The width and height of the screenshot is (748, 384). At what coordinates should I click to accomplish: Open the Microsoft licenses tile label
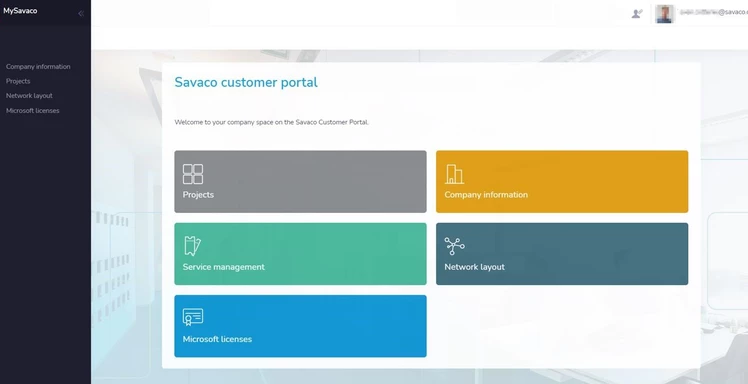[x=217, y=339]
